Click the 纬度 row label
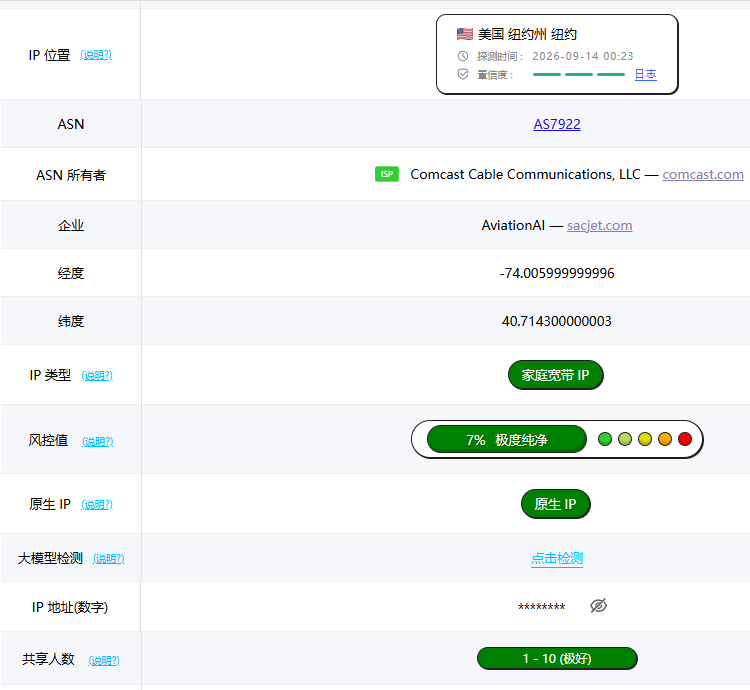 [x=71, y=321]
